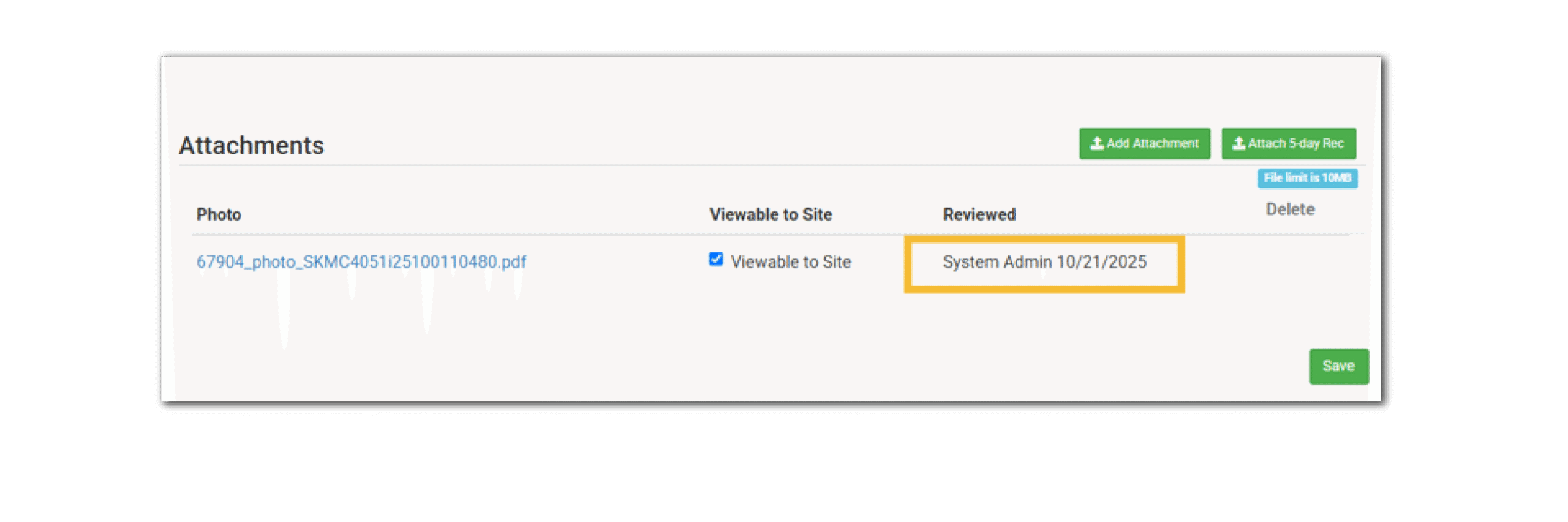Image resolution: width=1568 pixels, height=522 pixels.
Task: Select the Reviewed column header
Action: [979, 215]
